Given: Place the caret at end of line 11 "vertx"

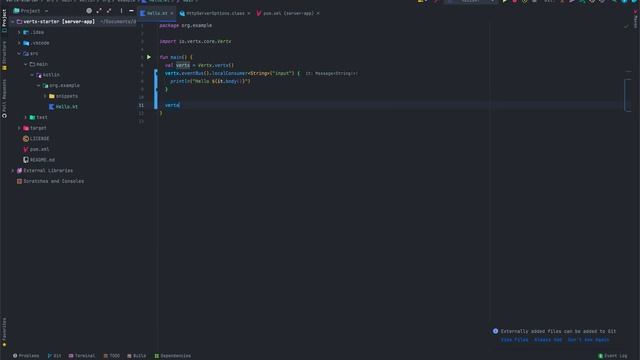Looking at the screenshot, I should coord(180,105).
